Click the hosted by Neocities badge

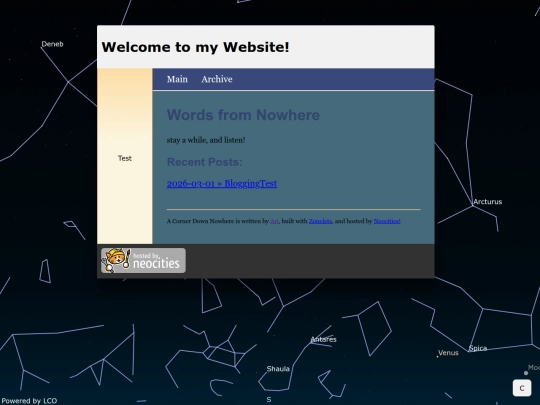point(143,261)
